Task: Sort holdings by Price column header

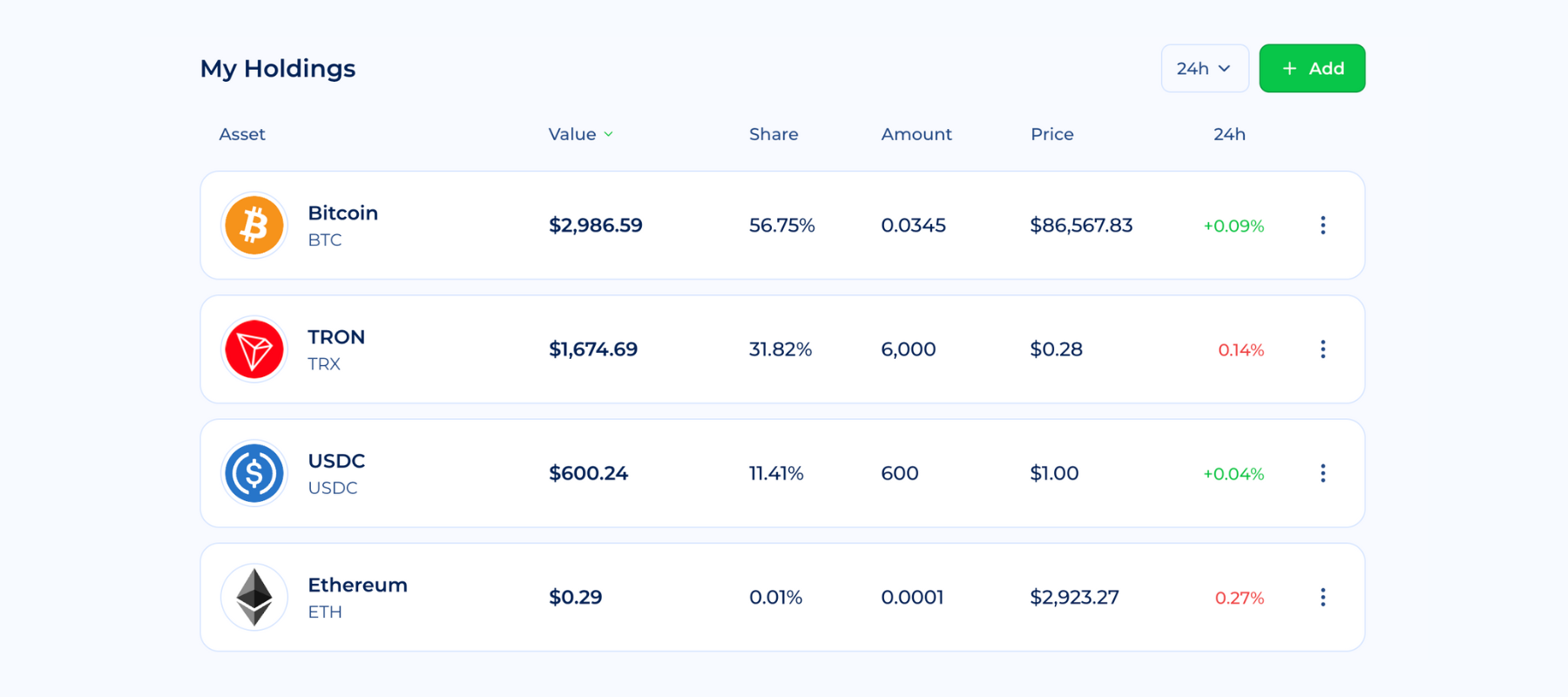Action: click(1051, 134)
